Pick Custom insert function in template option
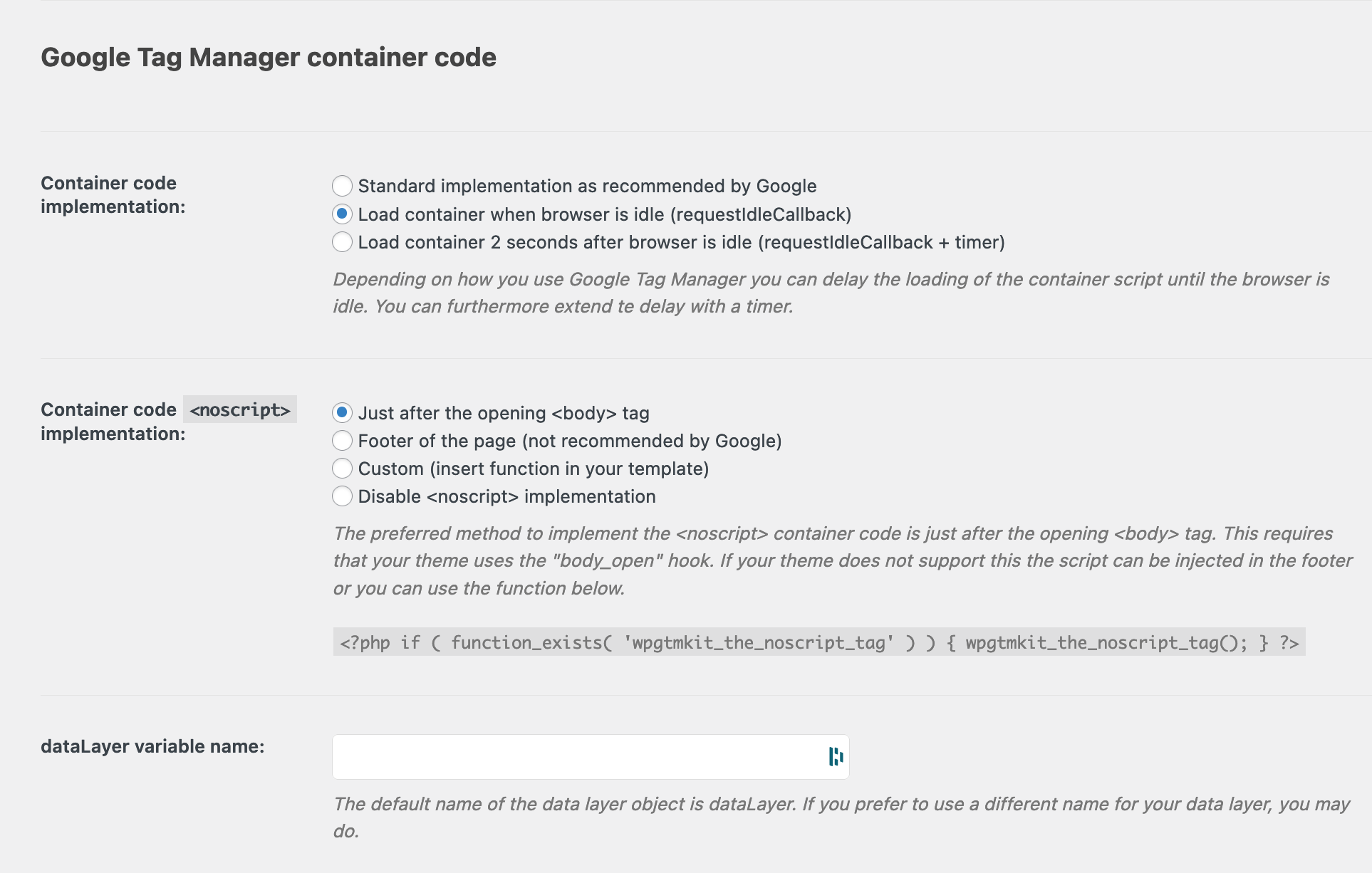 coord(343,469)
